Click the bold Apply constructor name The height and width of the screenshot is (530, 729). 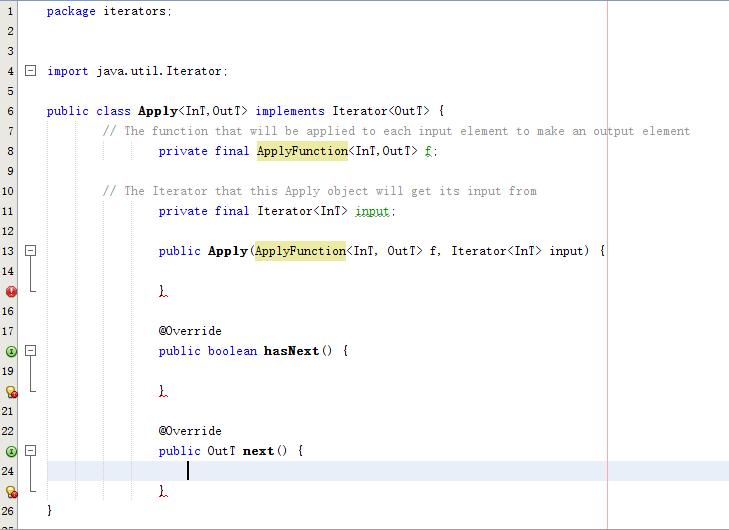click(227, 251)
